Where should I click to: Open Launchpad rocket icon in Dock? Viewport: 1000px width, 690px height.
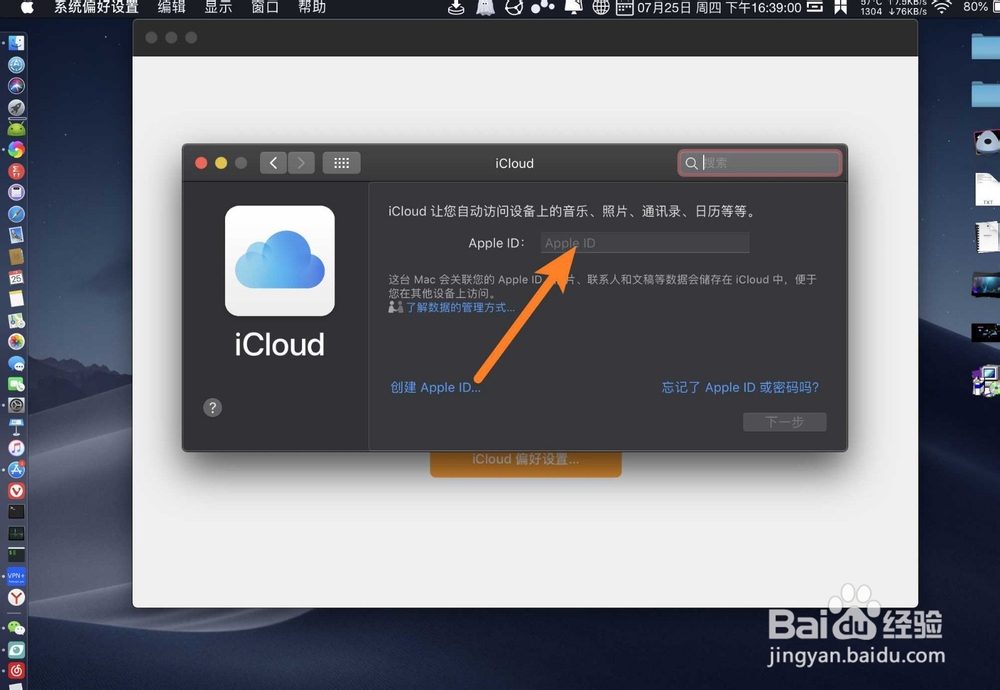point(17,107)
